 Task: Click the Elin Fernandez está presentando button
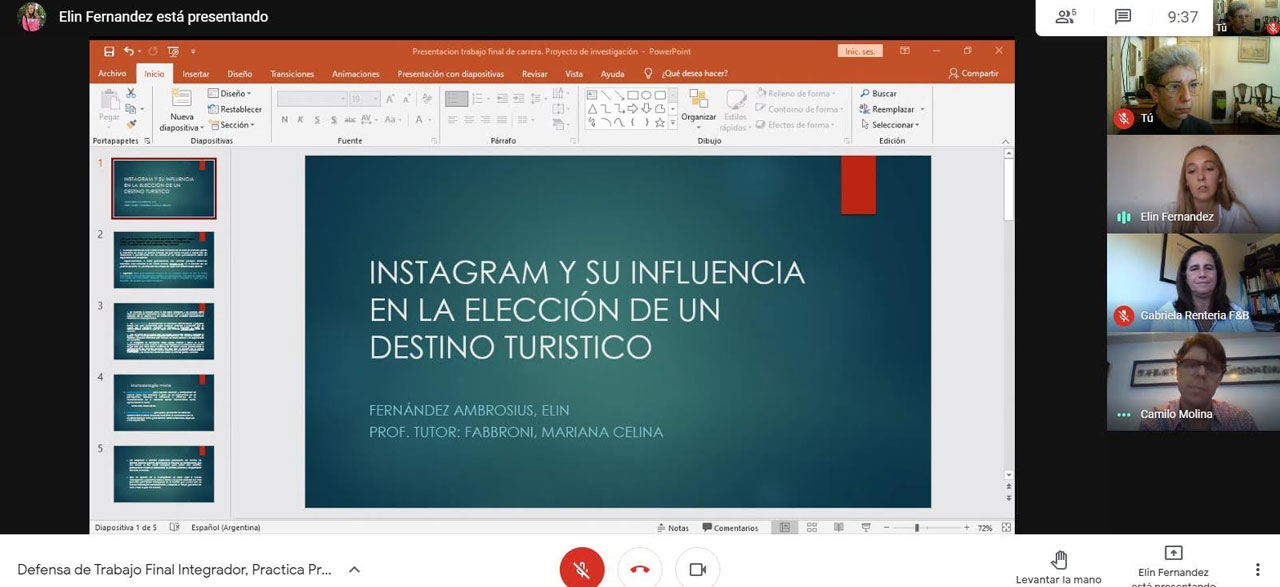1173,561
